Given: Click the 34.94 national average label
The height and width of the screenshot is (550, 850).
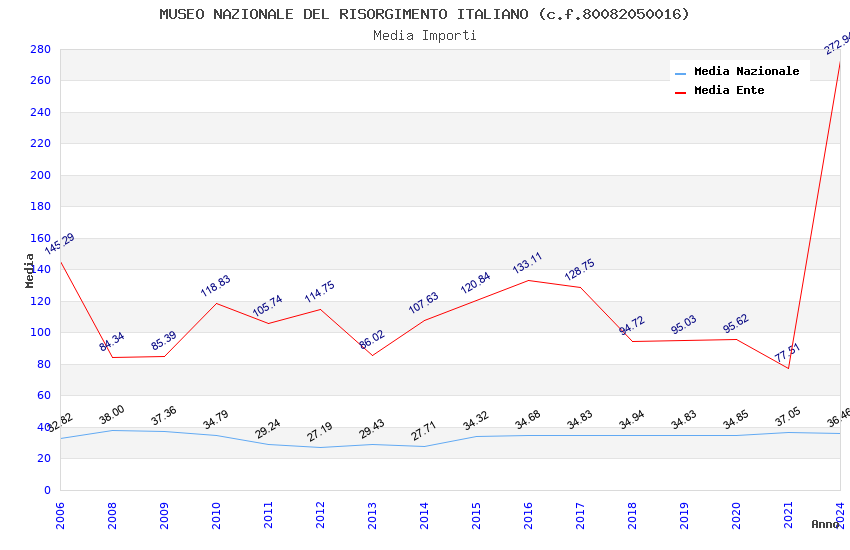Looking at the screenshot, I should tap(632, 419).
